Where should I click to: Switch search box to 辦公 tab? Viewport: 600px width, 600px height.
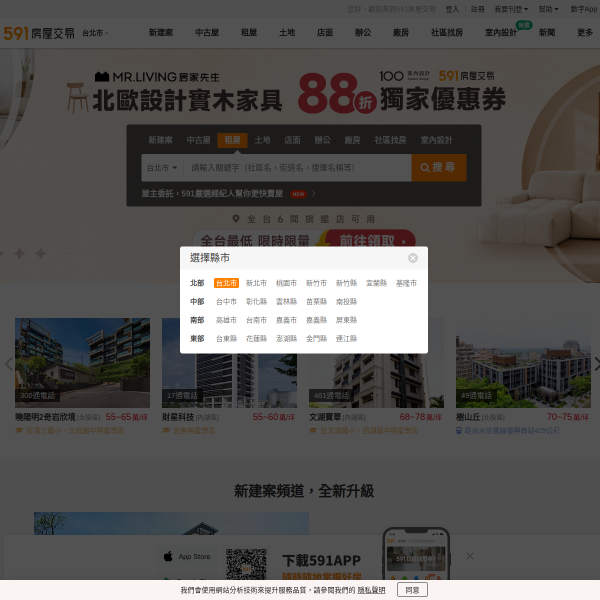(x=322, y=140)
